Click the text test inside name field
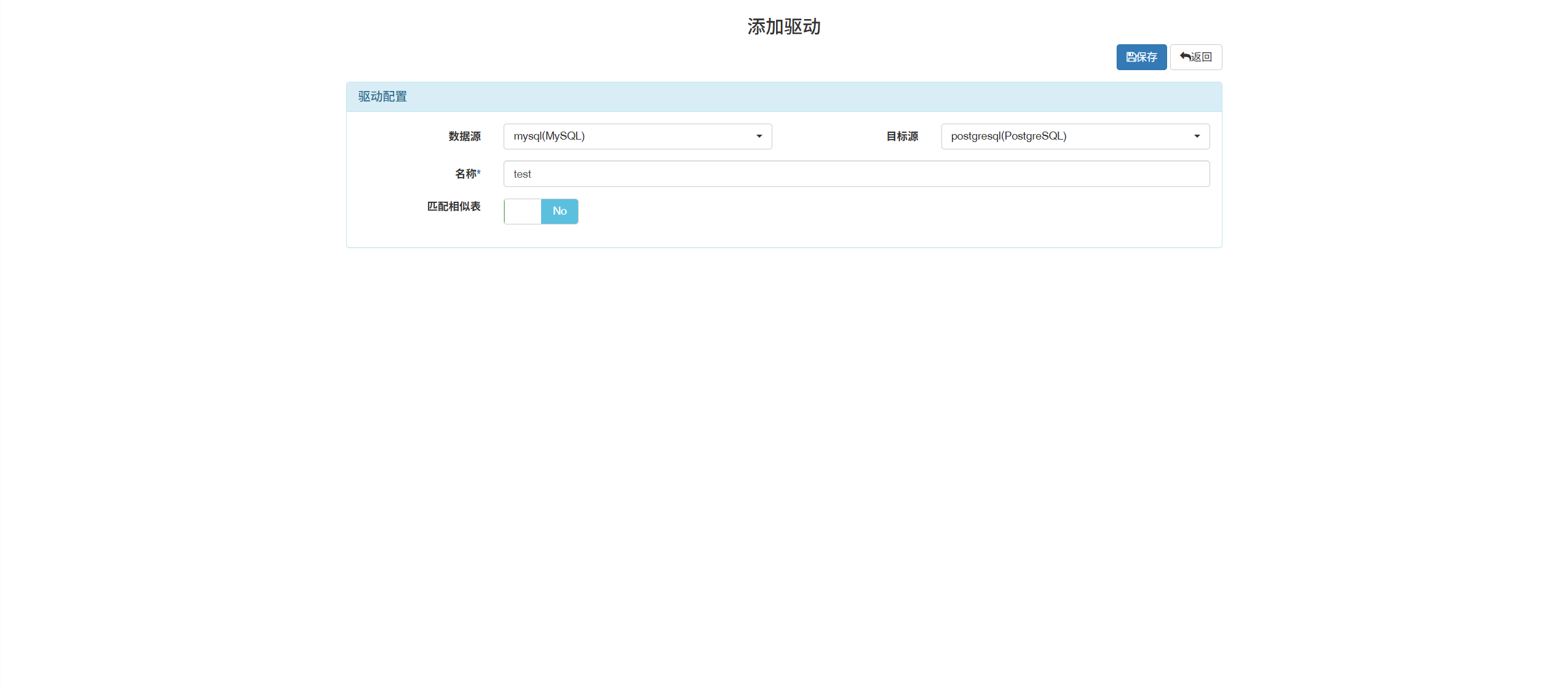Screen dimensions: 1568x693 522,175
